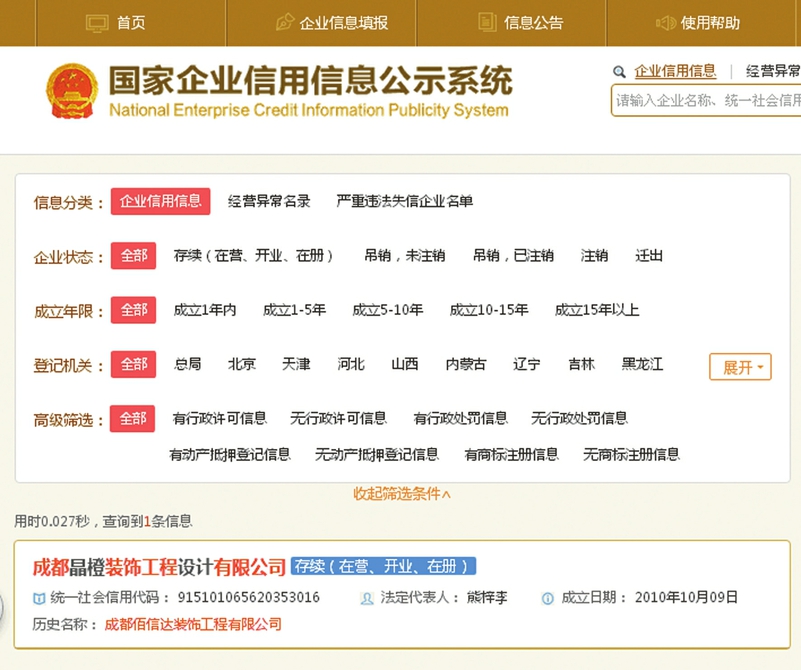Filter by 吊销，已注销 status
The width and height of the screenshot is (801, 670).
point(513,255)
